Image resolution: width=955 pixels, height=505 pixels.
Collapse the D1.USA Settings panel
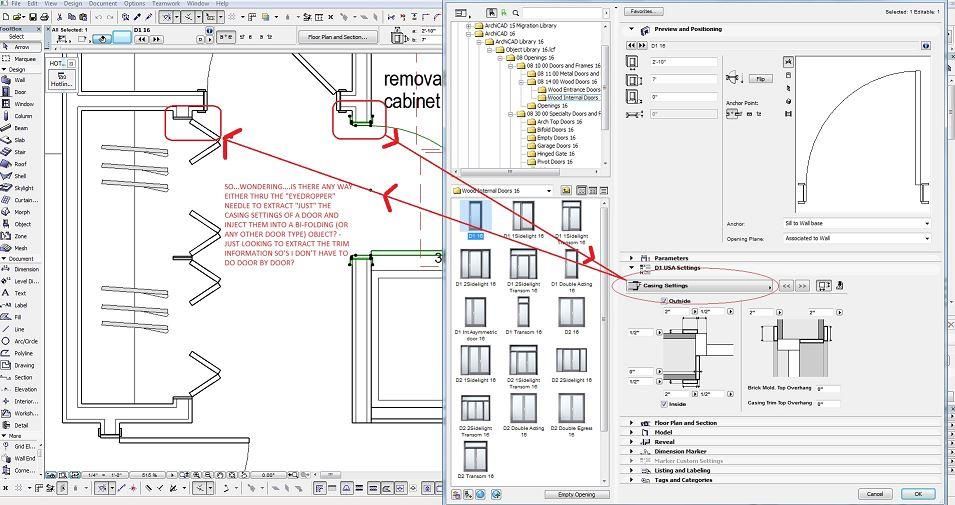[632, 267]
